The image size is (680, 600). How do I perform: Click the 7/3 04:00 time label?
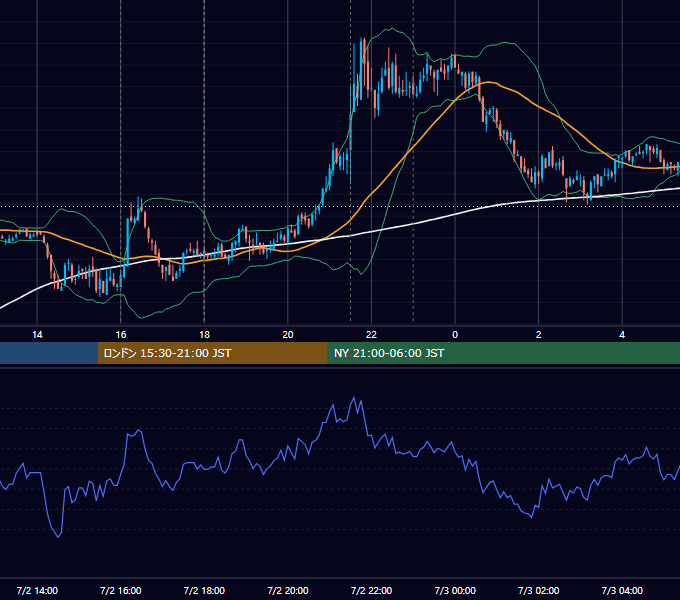coord(622,590)
